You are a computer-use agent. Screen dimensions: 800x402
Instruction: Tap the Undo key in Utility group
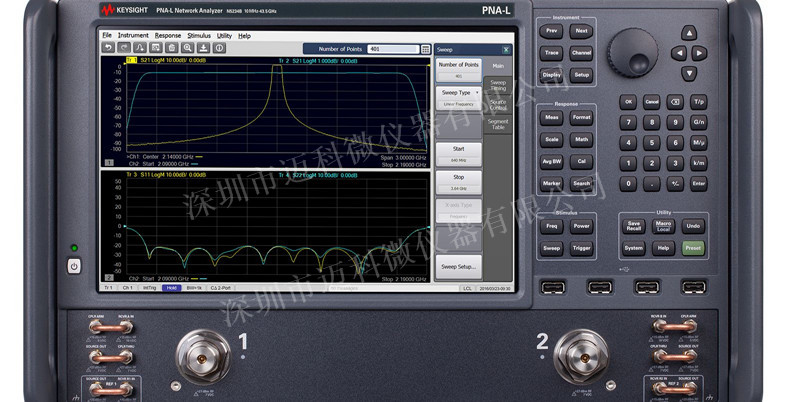pyautogui.click(x=693, y=226)
